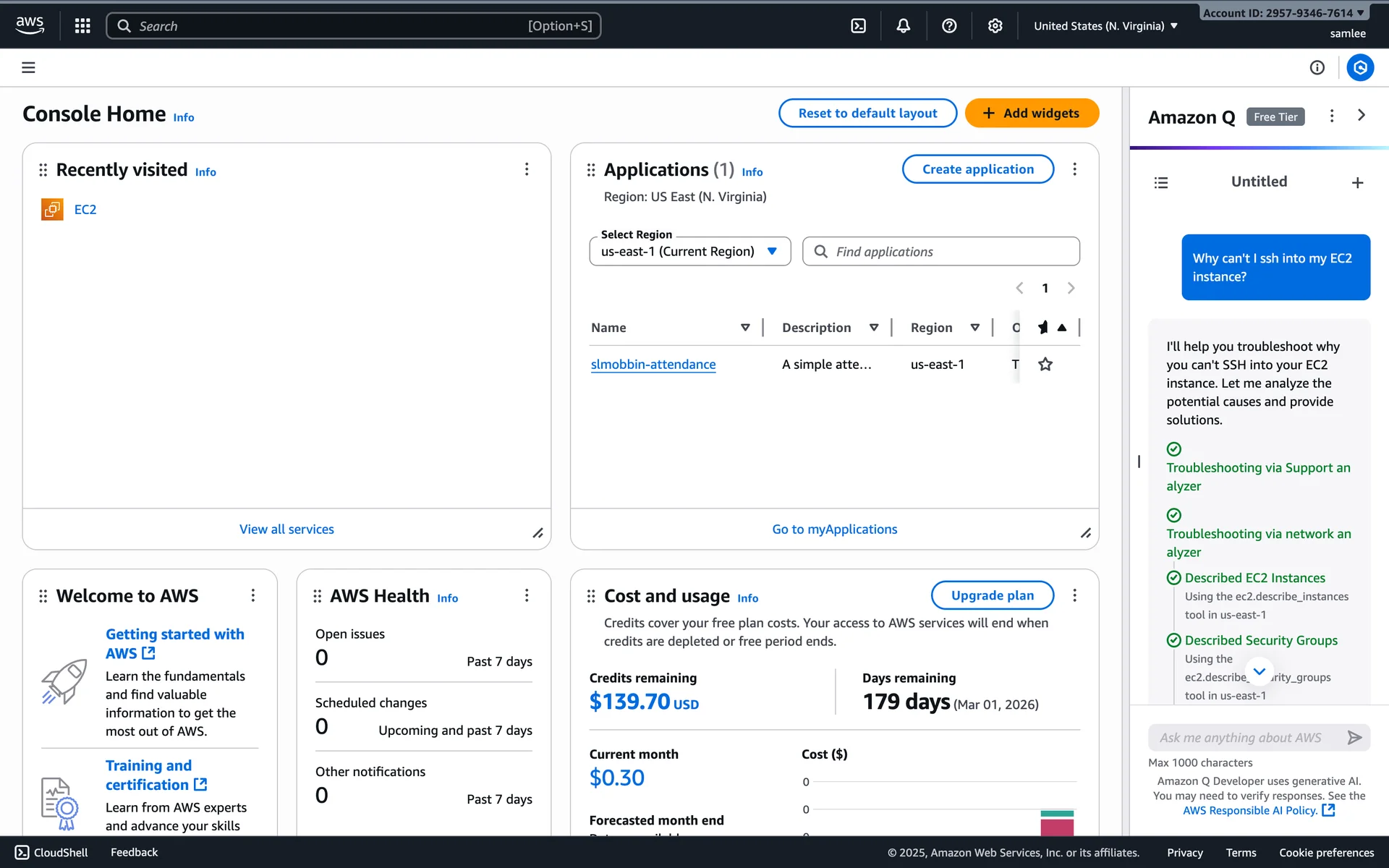Viewport: 1389px width, 868px height.
Task: Open the CloudShell terminal icon in top bar
Action: [858, 26]
